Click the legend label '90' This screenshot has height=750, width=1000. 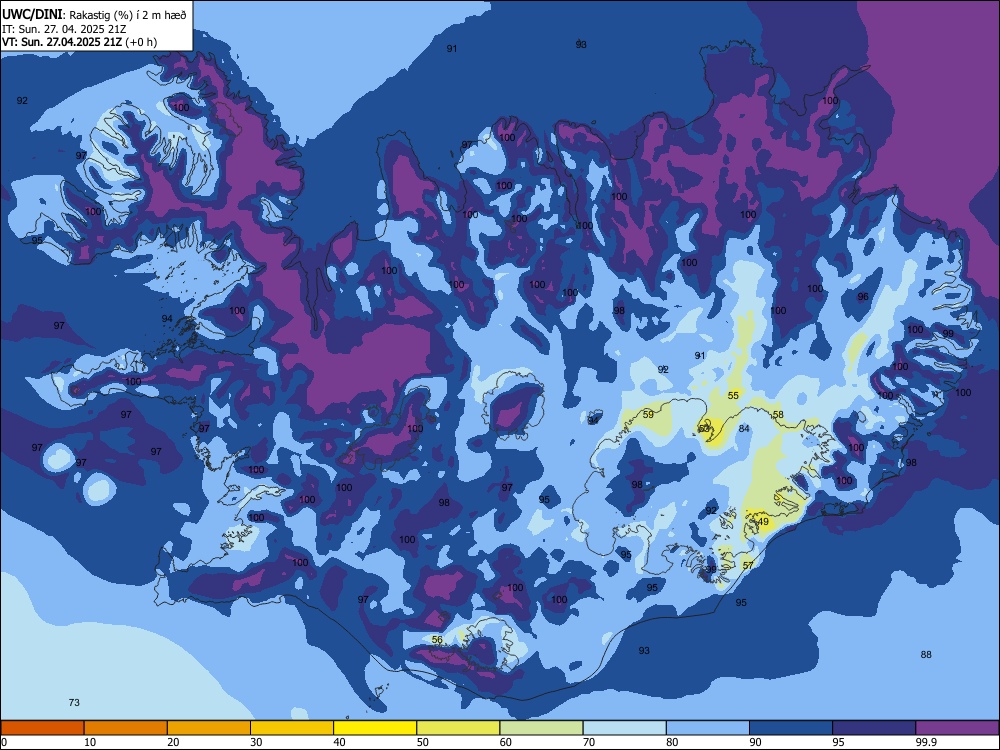[x=756, y=742]
